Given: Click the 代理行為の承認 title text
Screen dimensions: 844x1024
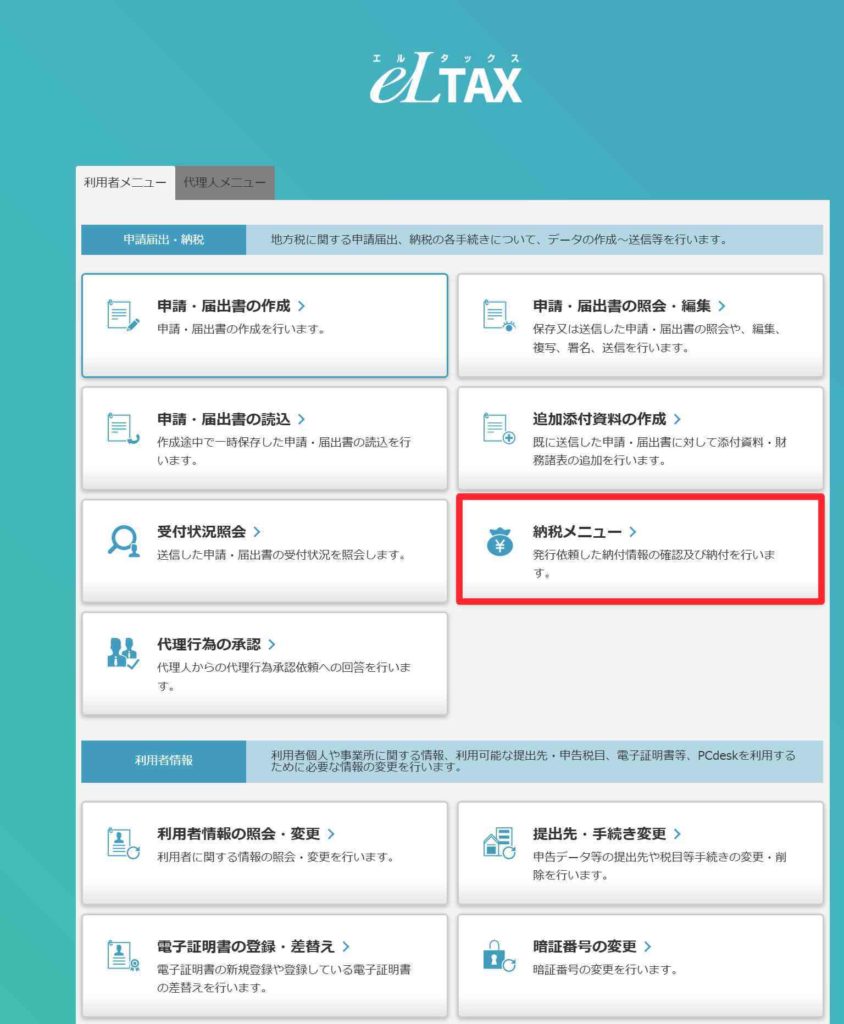Looking at the screenshot, I should tap(210, 645).
